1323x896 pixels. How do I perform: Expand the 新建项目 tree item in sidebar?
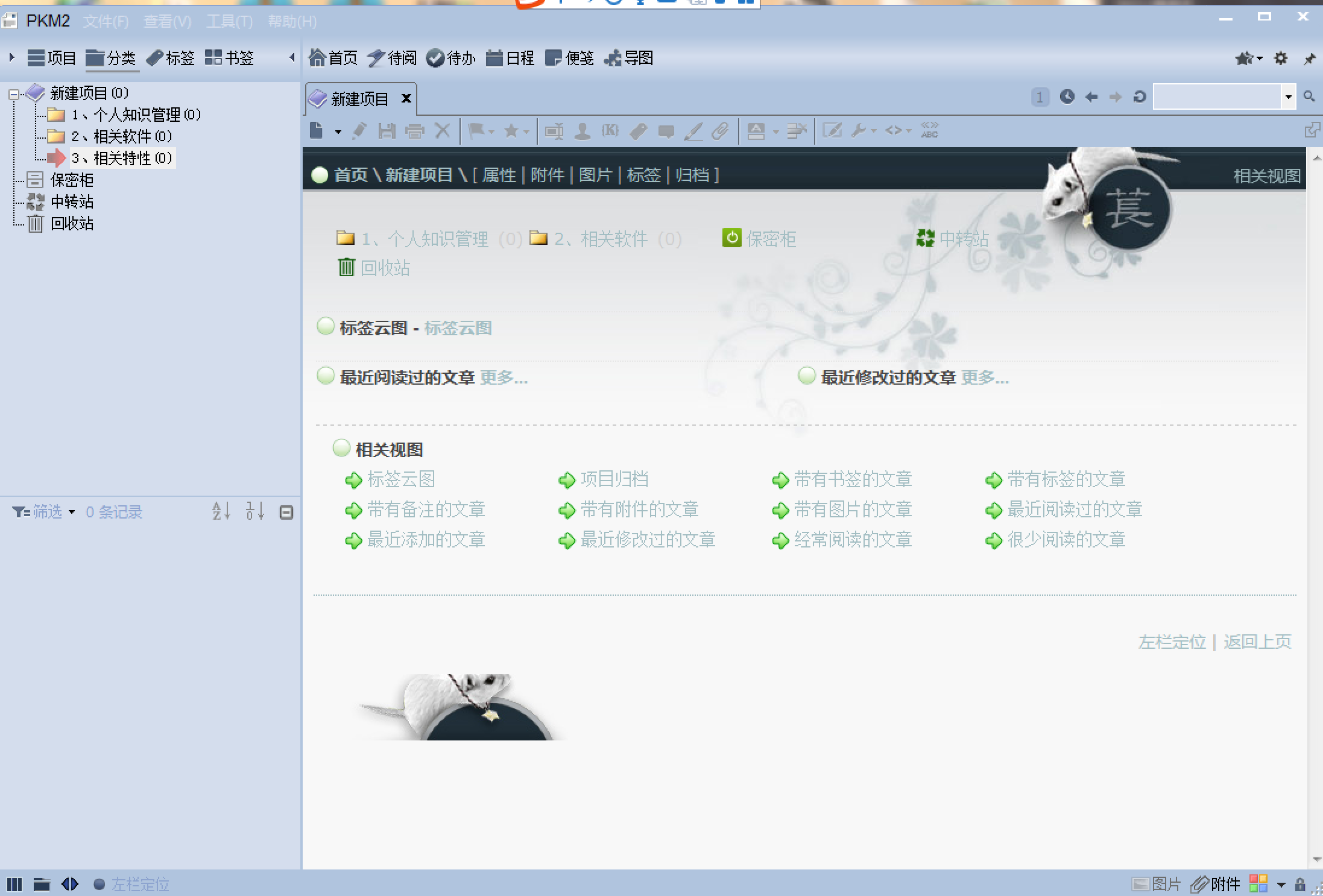point(14,92)
